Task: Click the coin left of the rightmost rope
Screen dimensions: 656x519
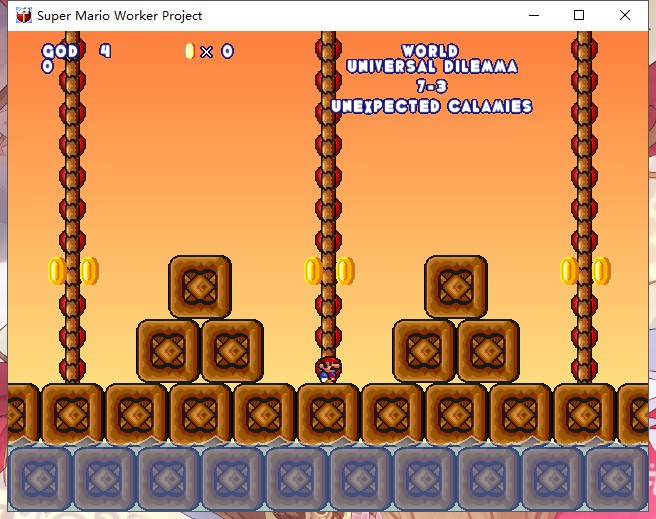Action: (x=569, y=271)
